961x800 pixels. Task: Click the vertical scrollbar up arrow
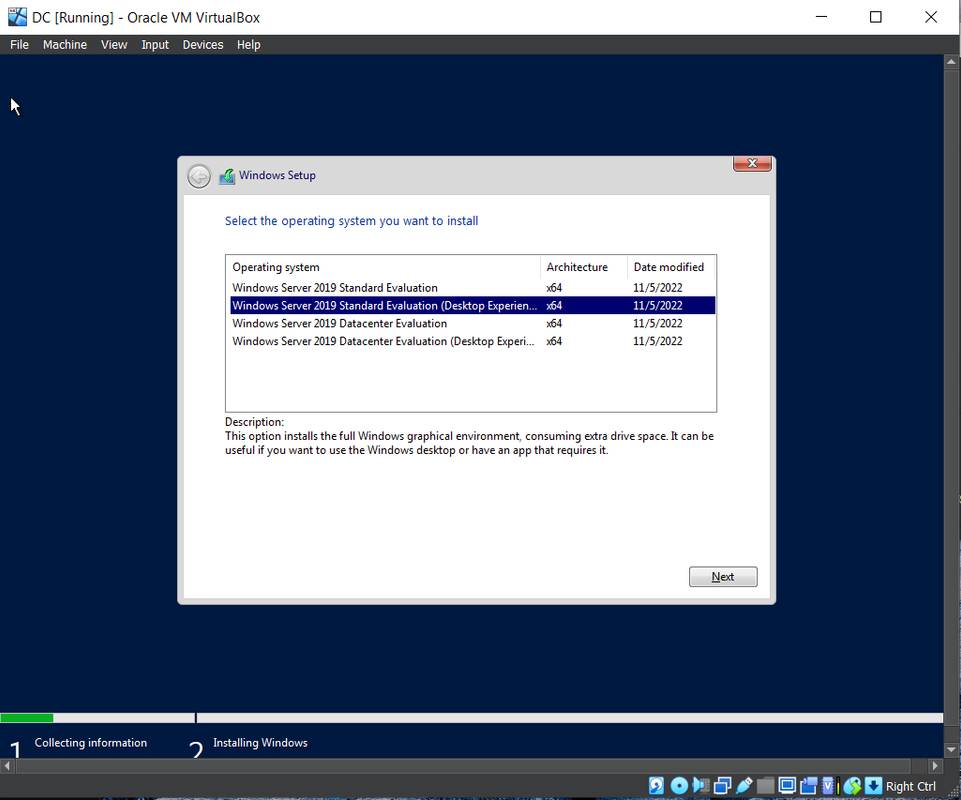click(952, 61)
